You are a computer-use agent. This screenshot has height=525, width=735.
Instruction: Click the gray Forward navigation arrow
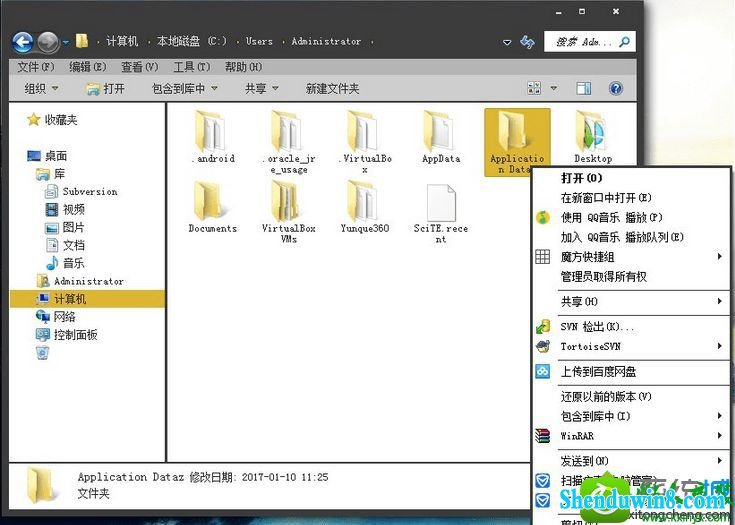(48, 42)
